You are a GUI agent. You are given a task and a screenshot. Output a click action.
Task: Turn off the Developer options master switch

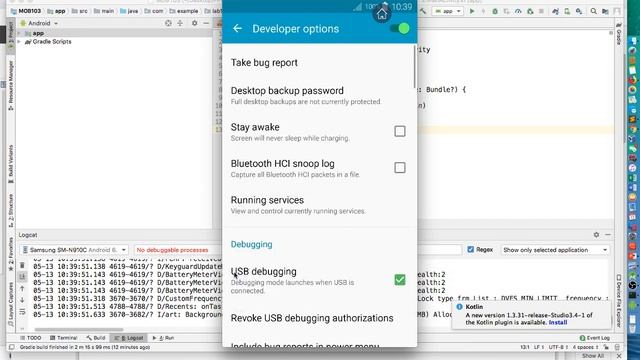(x=399, y=29)
